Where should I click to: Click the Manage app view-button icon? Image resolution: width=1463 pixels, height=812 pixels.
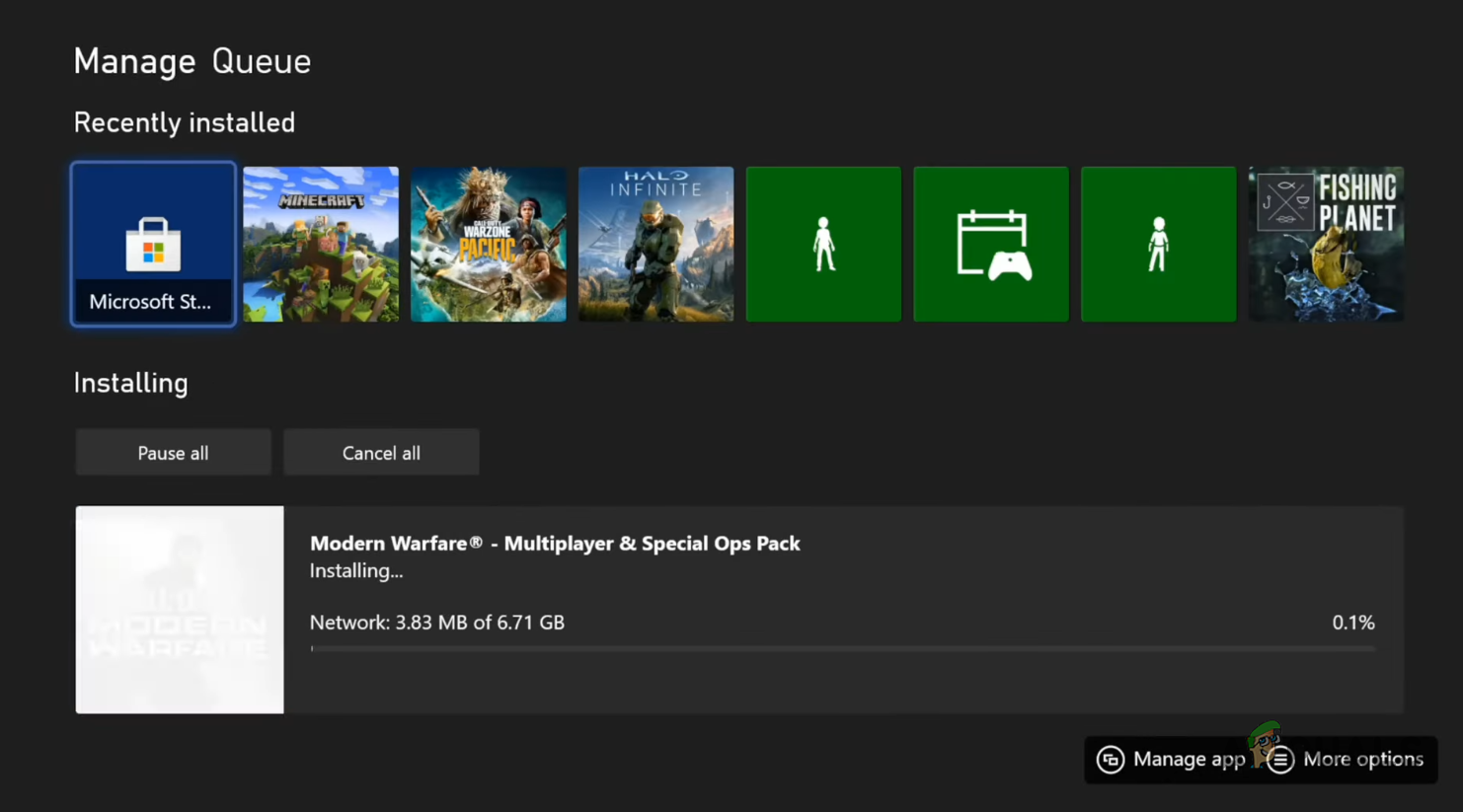click(x=1111, y=760)
